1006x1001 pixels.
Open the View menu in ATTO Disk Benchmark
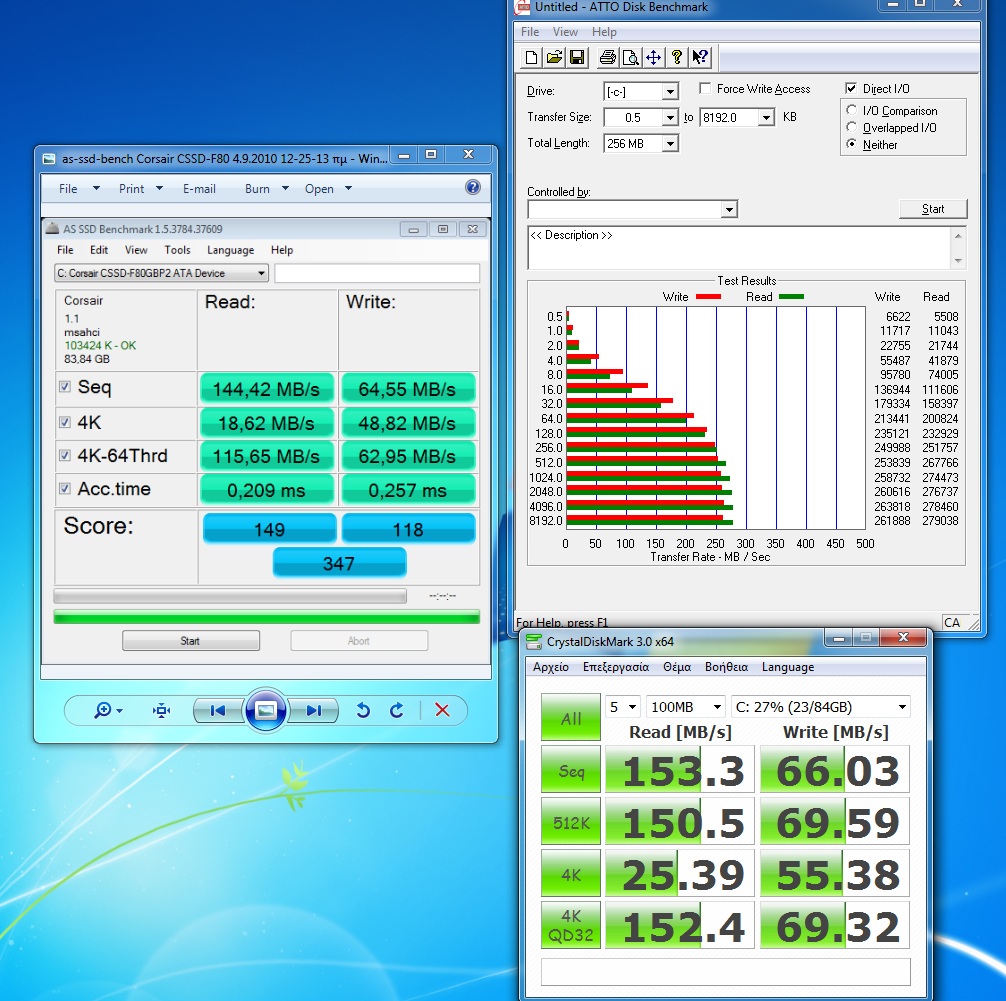tap(565, 32)
